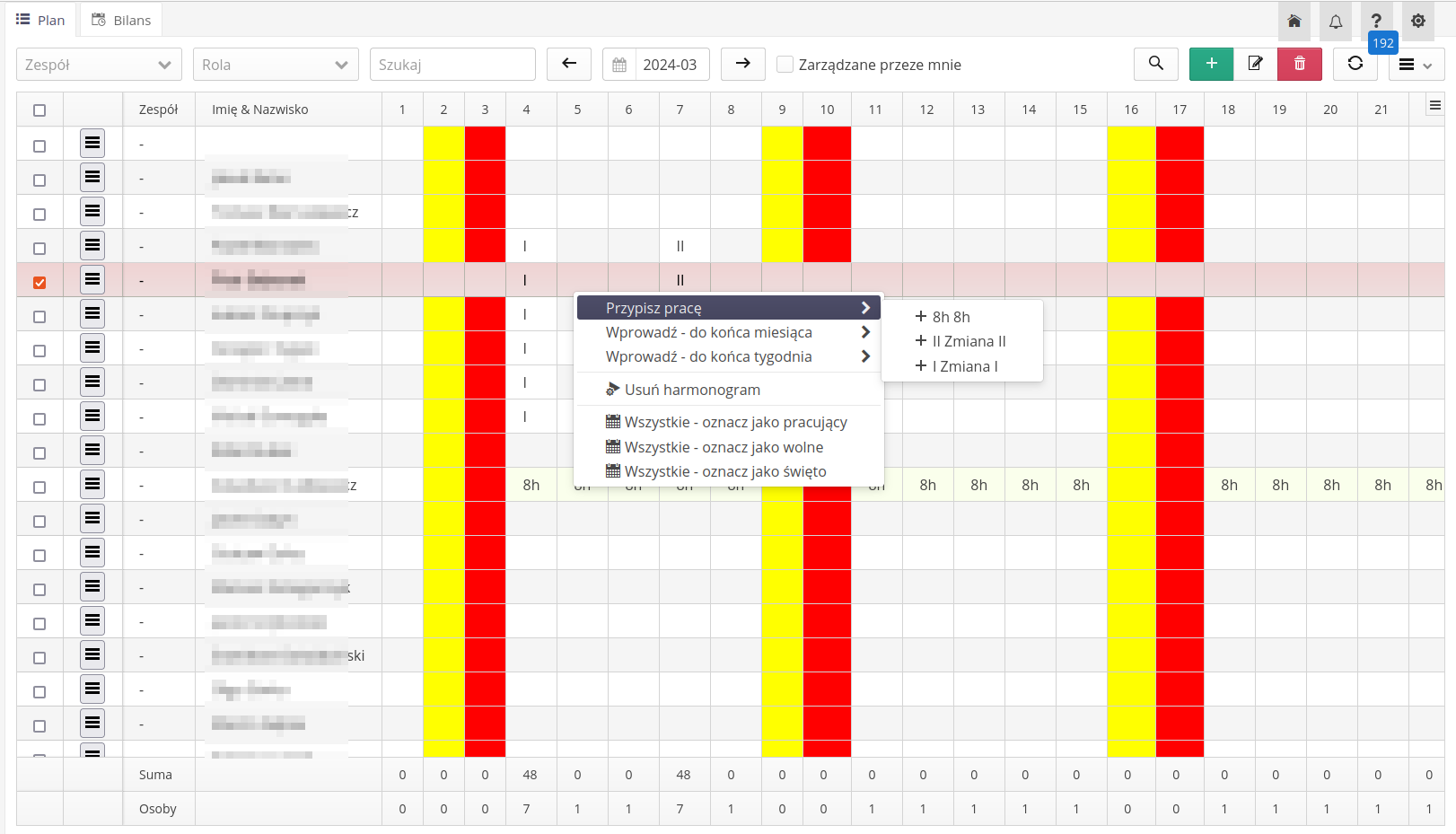Click the edit pencil button
The width and height of the screenshot is (1456, 834).
1255,64
